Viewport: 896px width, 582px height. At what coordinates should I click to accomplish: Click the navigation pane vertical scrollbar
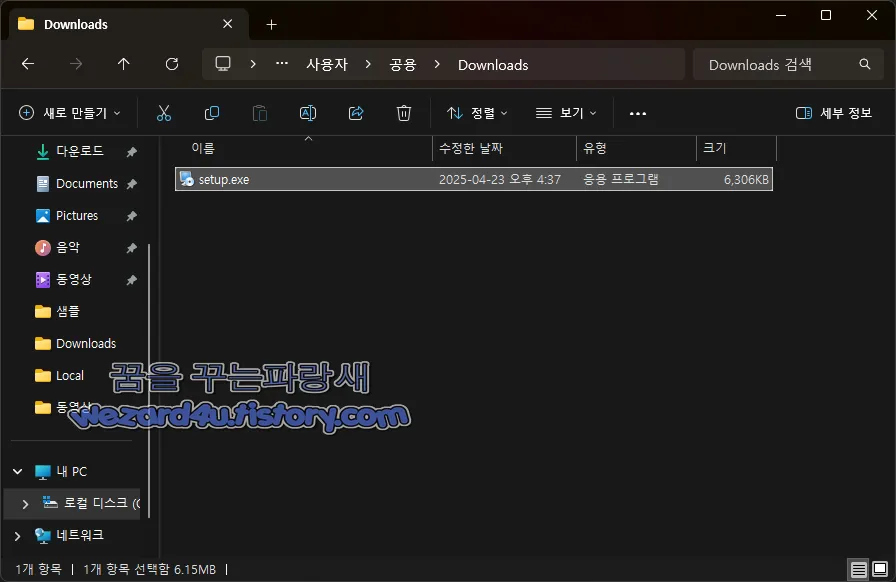[x=149, y=380]
